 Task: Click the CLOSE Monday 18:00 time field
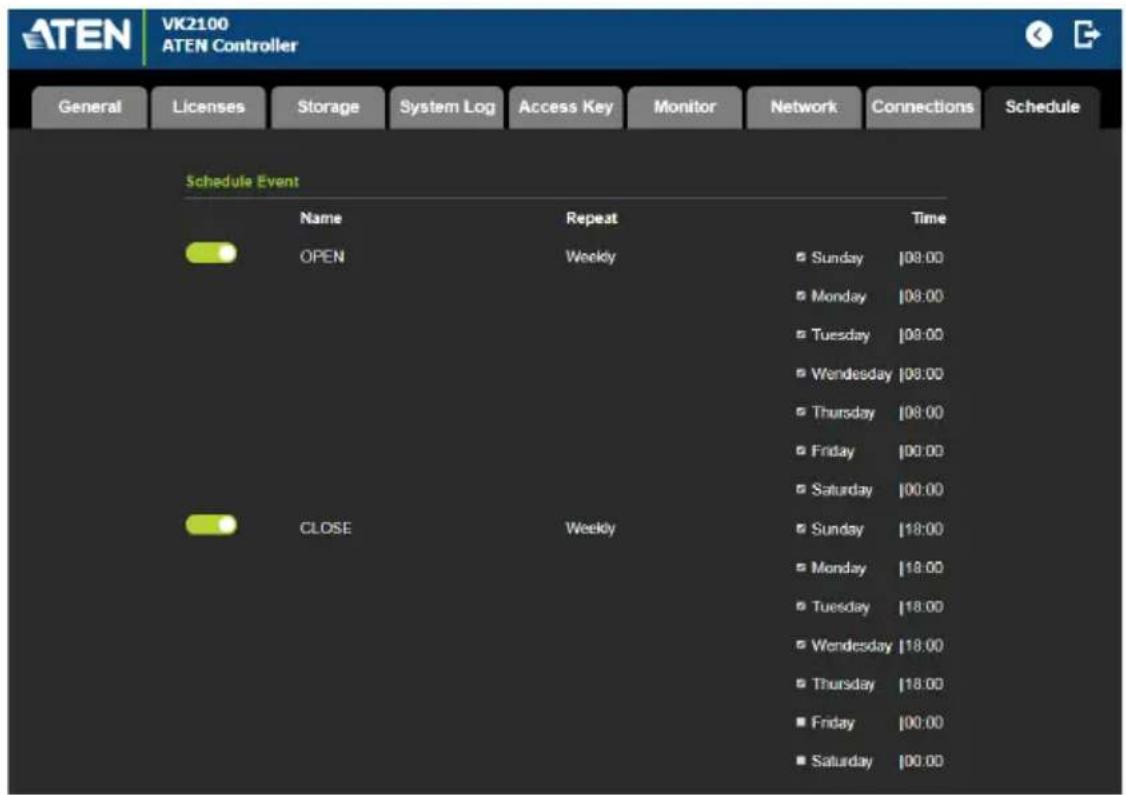pos(921,568)
